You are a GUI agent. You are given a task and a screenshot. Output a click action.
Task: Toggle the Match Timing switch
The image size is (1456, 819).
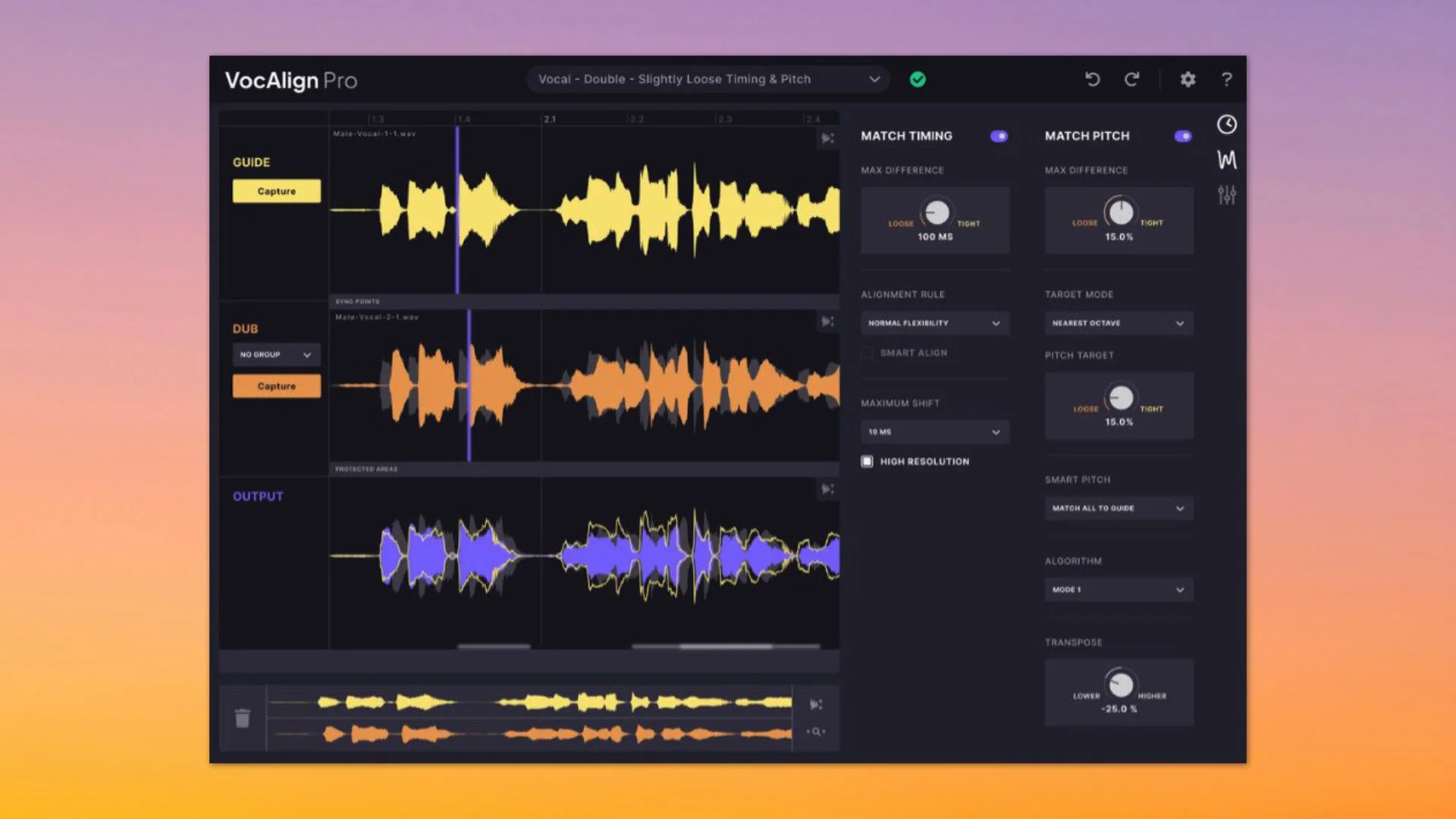tap(999, 136)
